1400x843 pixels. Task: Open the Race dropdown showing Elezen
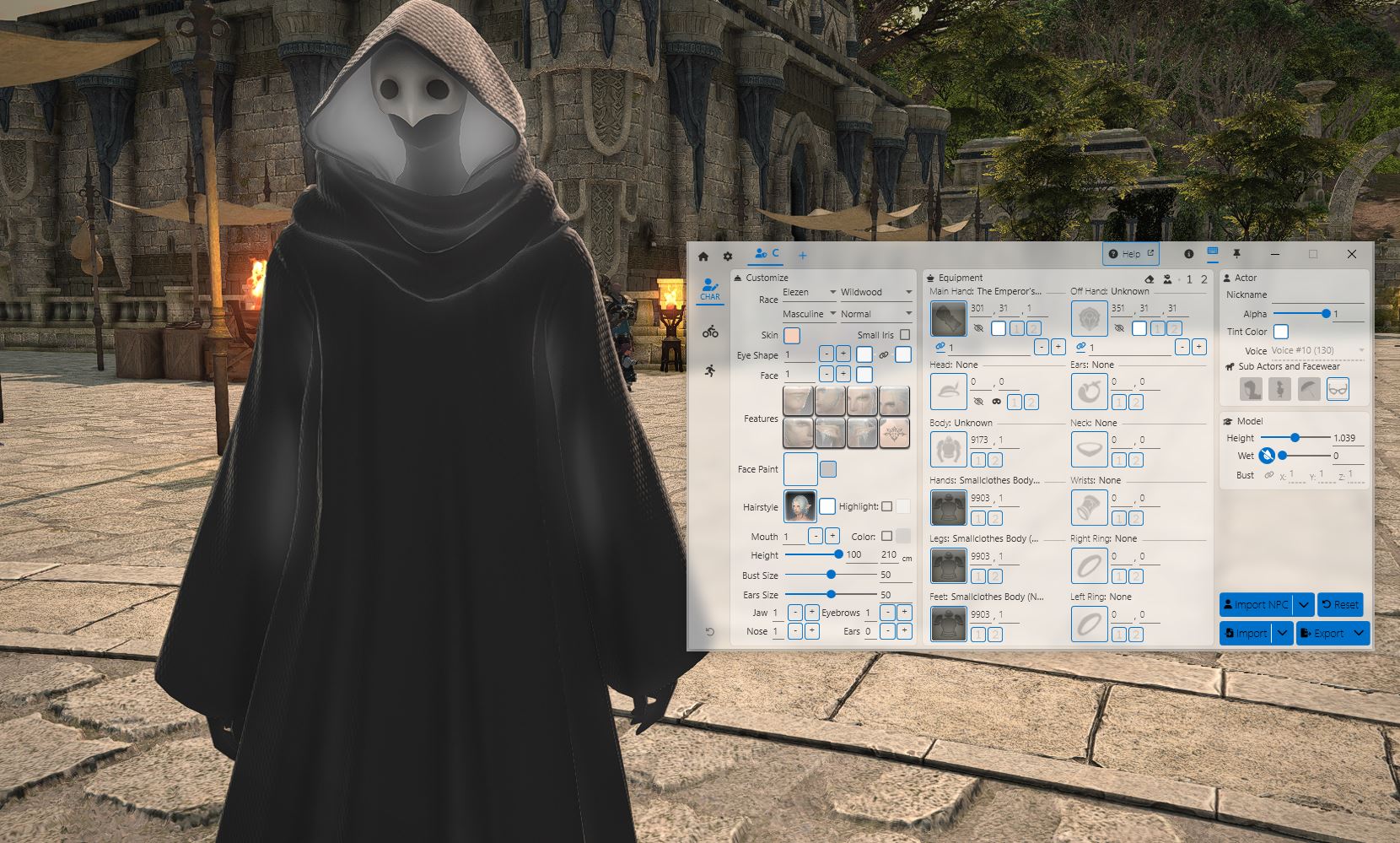click(x=810, y=292)
